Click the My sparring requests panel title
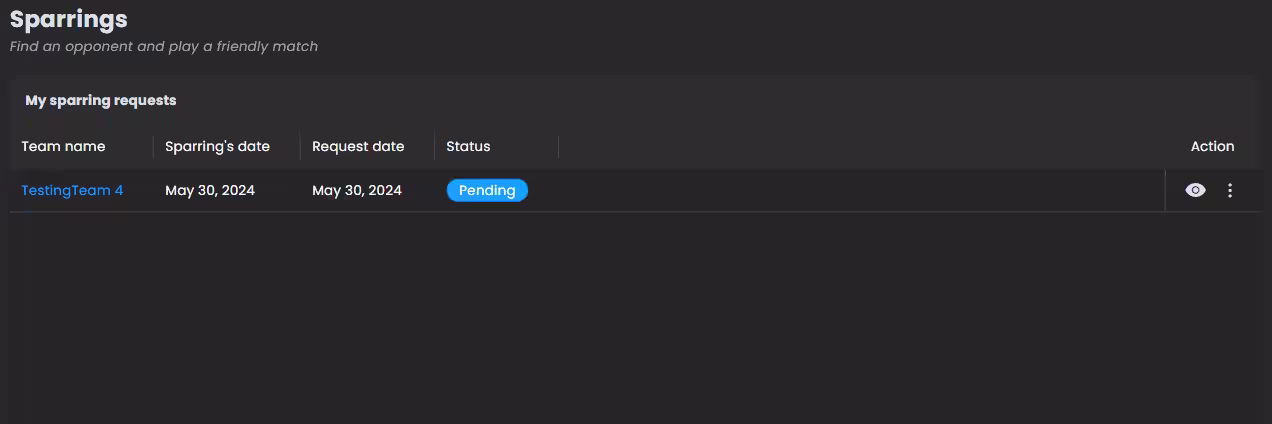Image resolution: width=1272 pixels, height=424 pixels. [101, 100]
